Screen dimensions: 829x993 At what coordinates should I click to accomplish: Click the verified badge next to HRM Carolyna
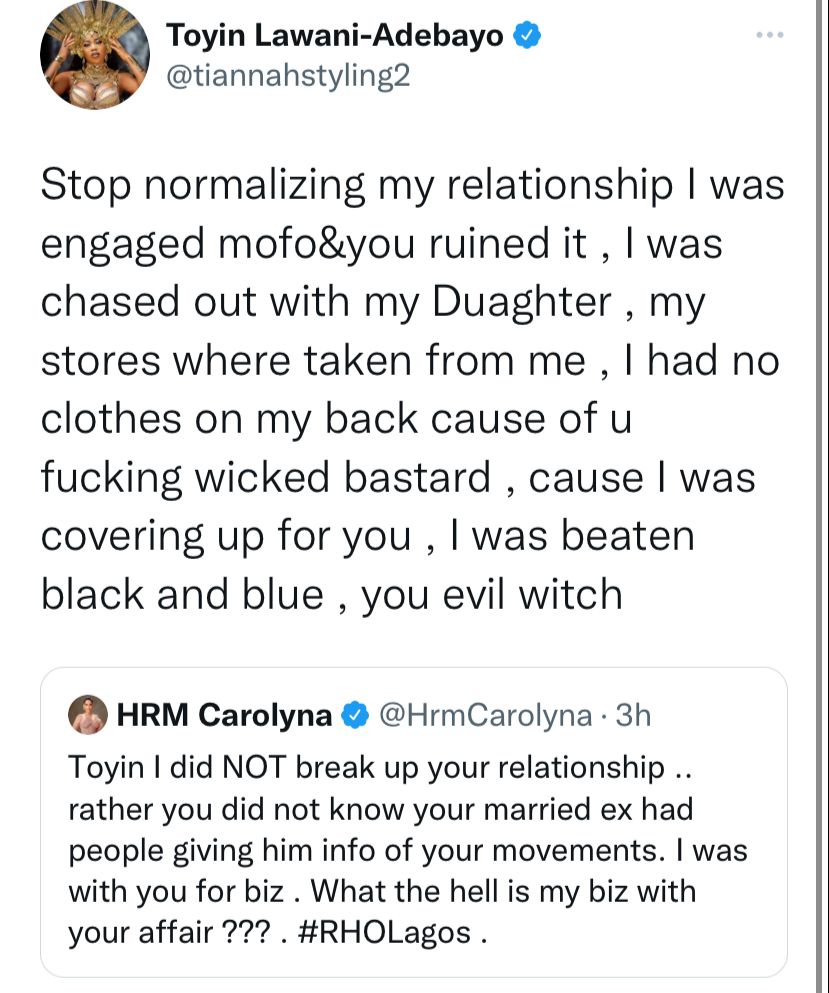coord(355,715)
